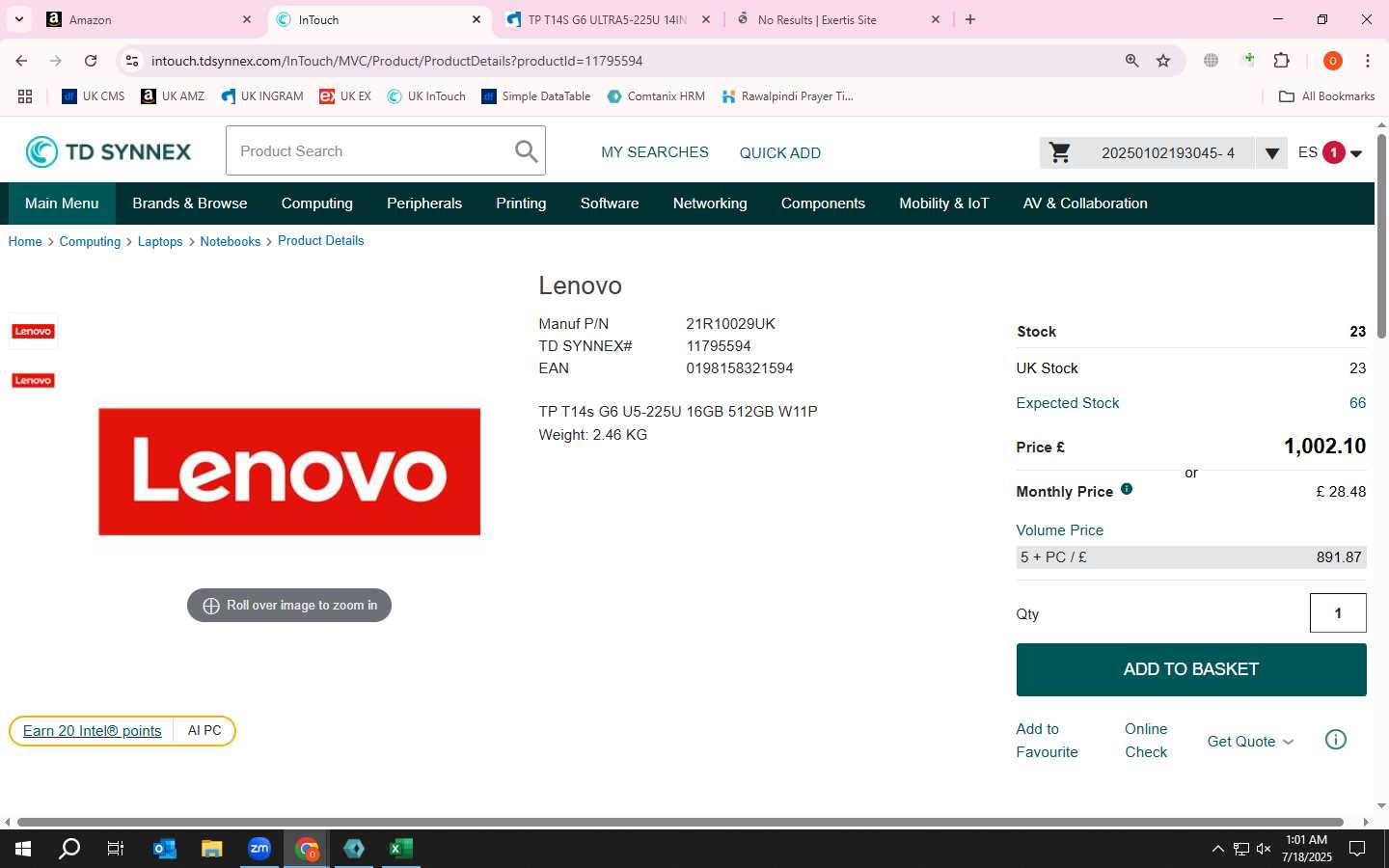The width and height of the screenshot is (1389, 868).
Task: Click Earn 20 Intel points link
Action: tap(93, 731)
